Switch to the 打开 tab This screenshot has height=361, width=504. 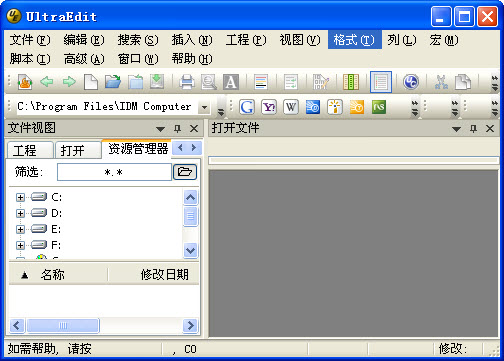coord(78,150)
